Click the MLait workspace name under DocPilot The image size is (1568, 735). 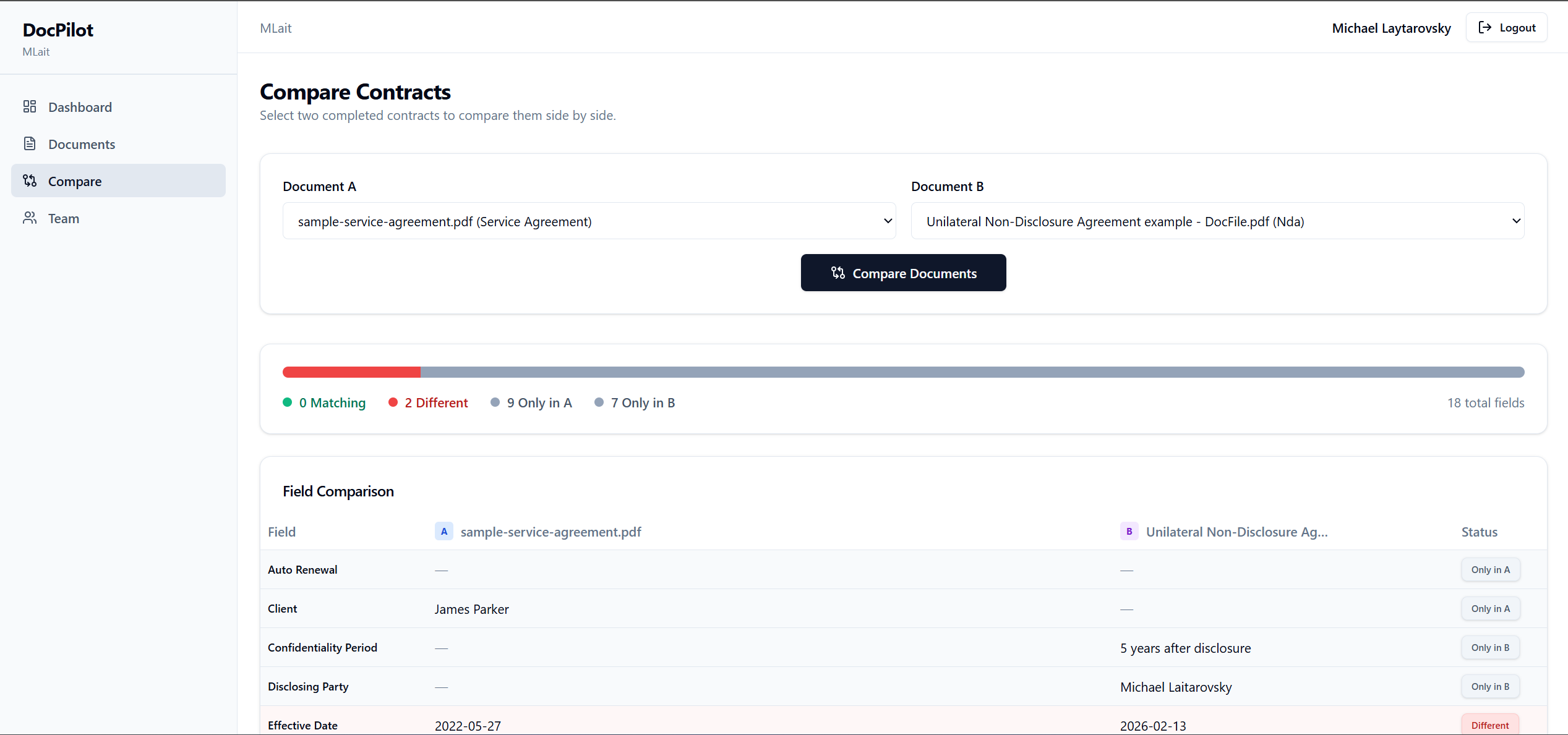[36, 52]
